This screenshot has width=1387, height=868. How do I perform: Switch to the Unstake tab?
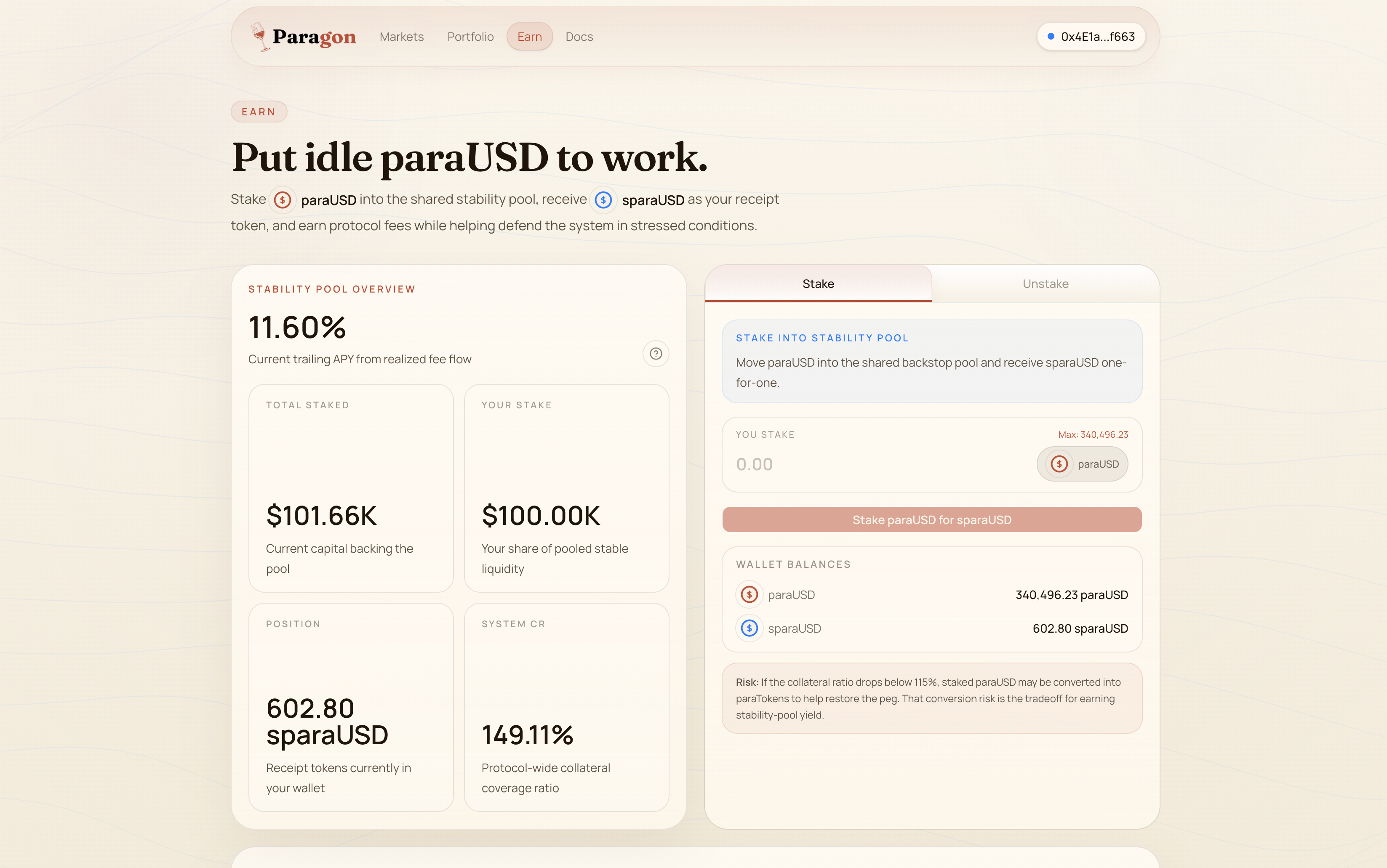pos(1045,284)
